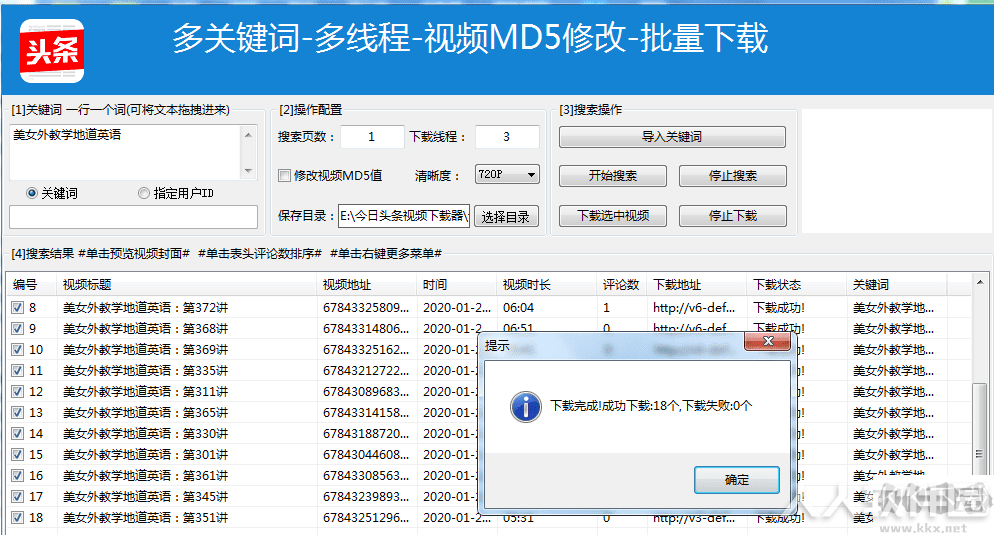Select title 美女外教学地道英语：第330讲
994x535 pixels.
pos(145,434)
